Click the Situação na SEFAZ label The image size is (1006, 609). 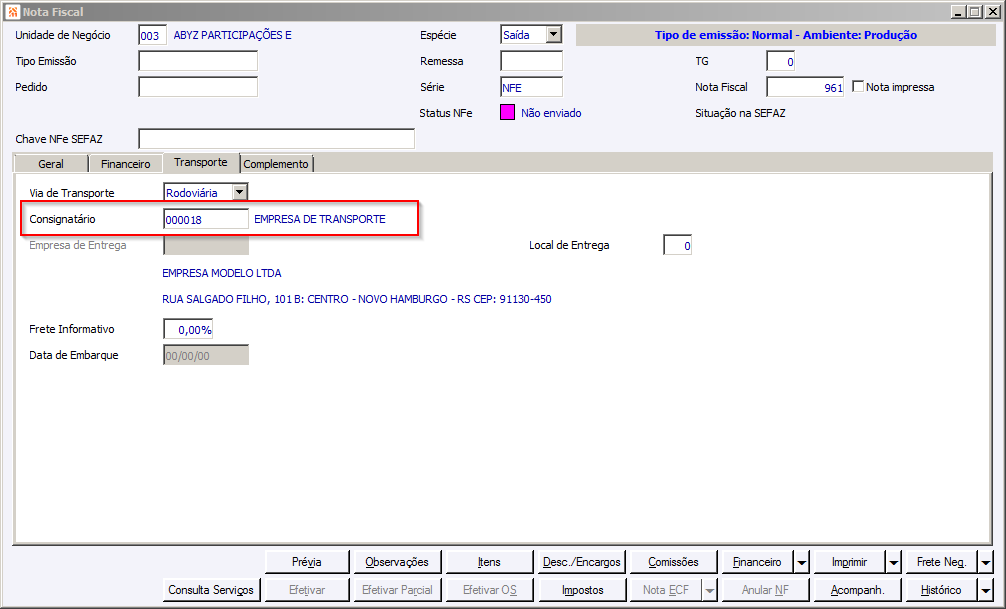point(740,113)
